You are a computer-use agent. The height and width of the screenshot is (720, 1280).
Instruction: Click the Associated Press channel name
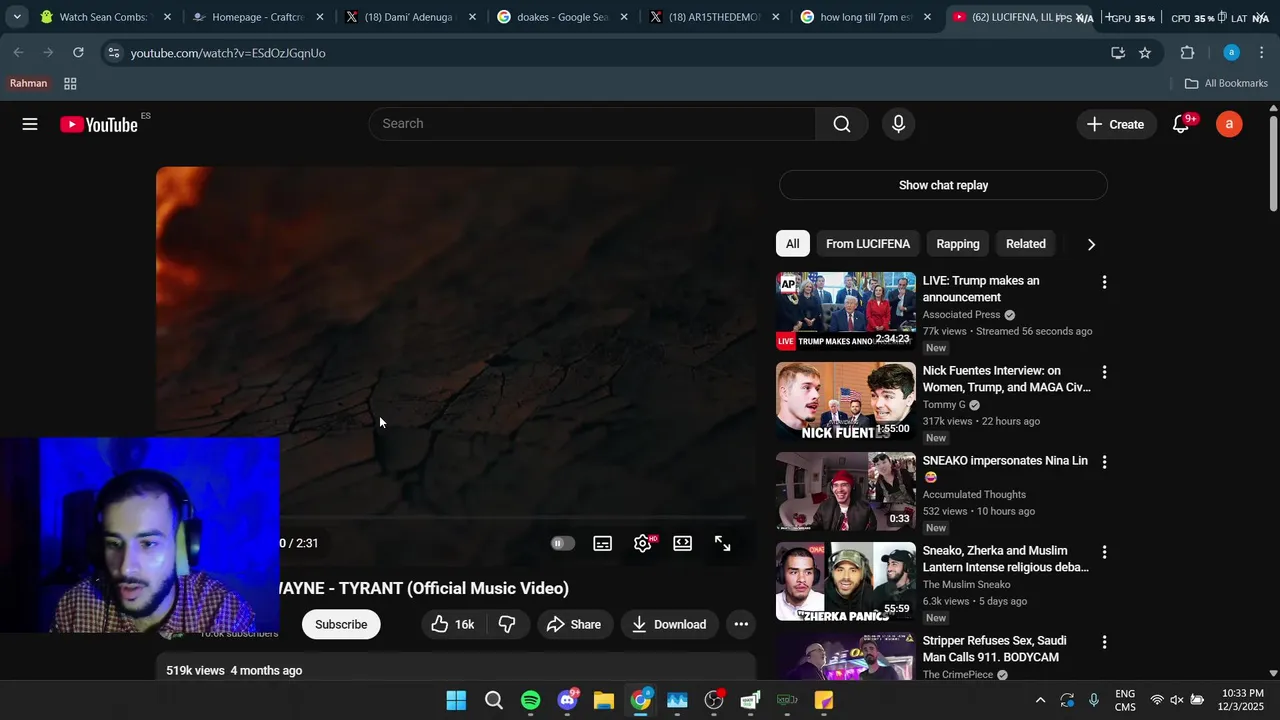click(961, 315)
